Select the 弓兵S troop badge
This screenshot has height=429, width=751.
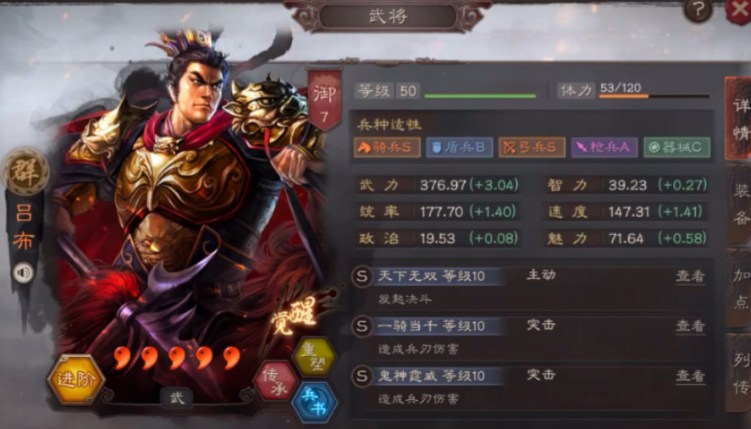(532, 147)
